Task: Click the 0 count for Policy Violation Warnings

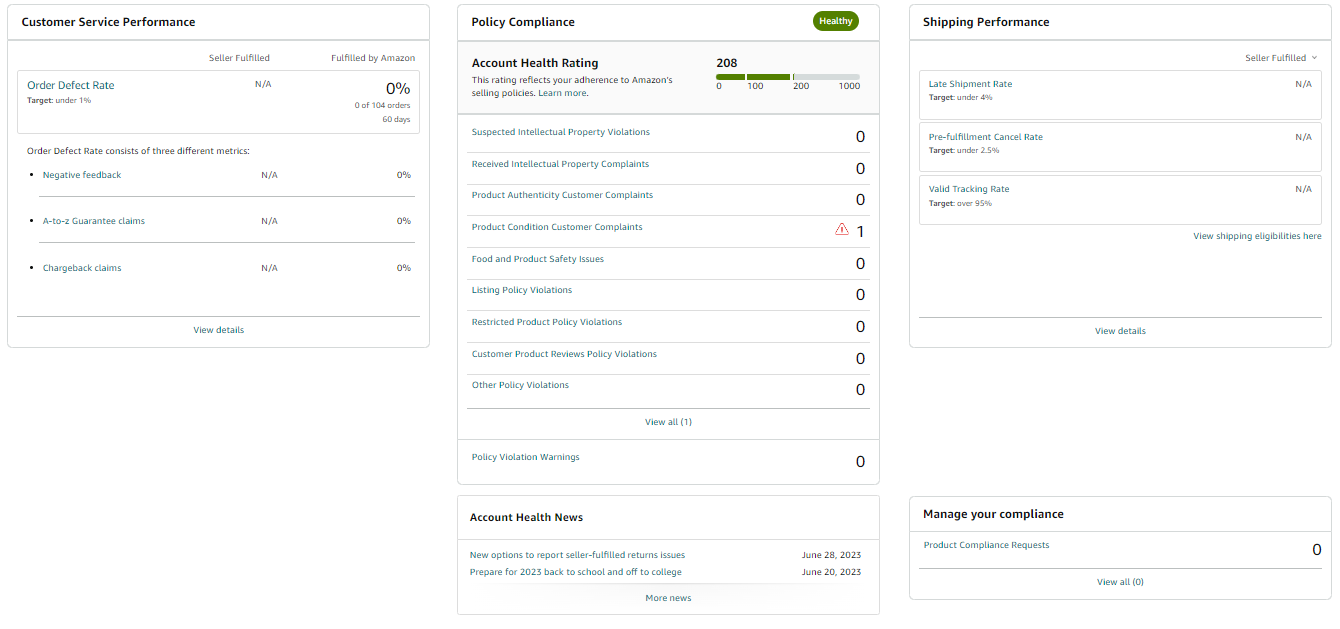Action: point(860,462)
